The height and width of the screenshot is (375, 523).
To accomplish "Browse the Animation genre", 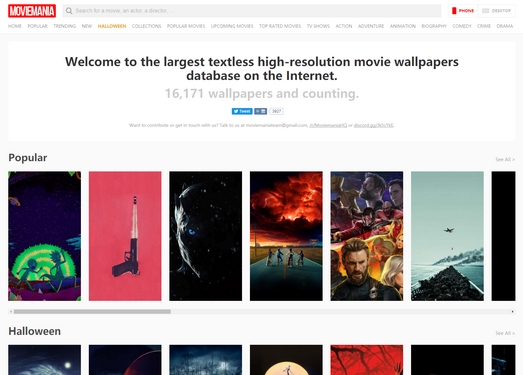I will click(403, 26).
